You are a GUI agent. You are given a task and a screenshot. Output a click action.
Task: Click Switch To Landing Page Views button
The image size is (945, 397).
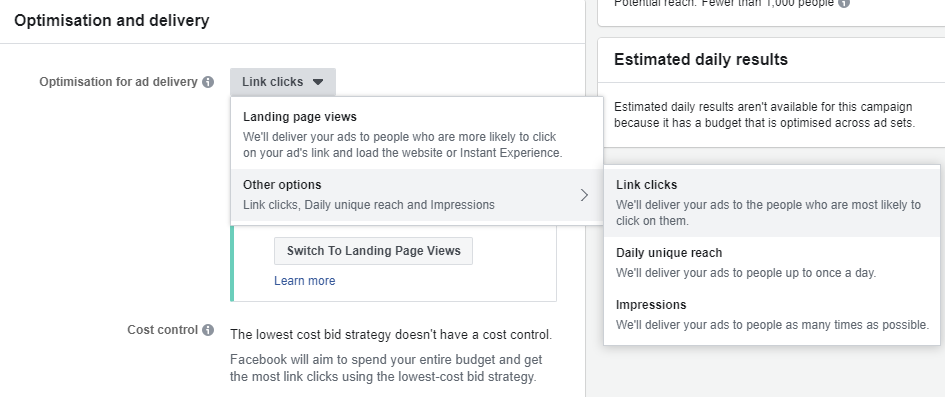click(x=374, y=251)
